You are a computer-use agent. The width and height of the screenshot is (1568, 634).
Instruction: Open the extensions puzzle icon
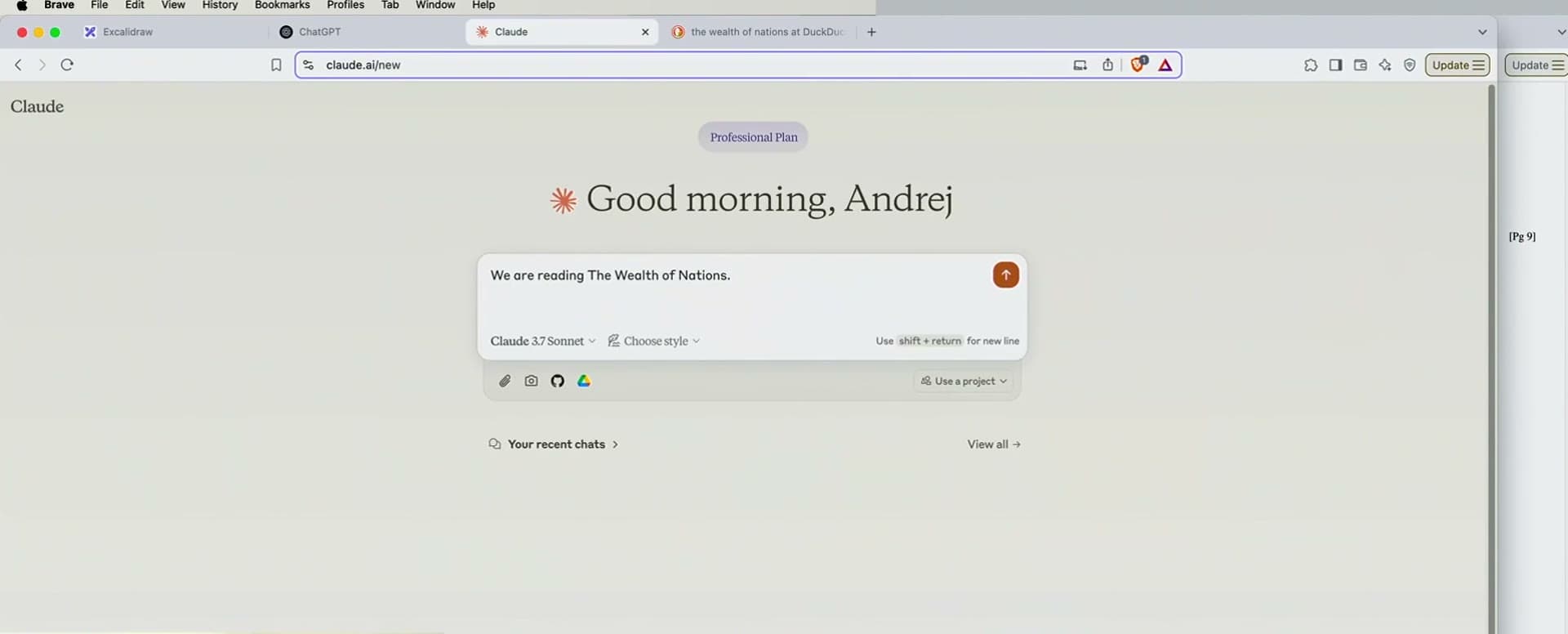[1311, 65]
